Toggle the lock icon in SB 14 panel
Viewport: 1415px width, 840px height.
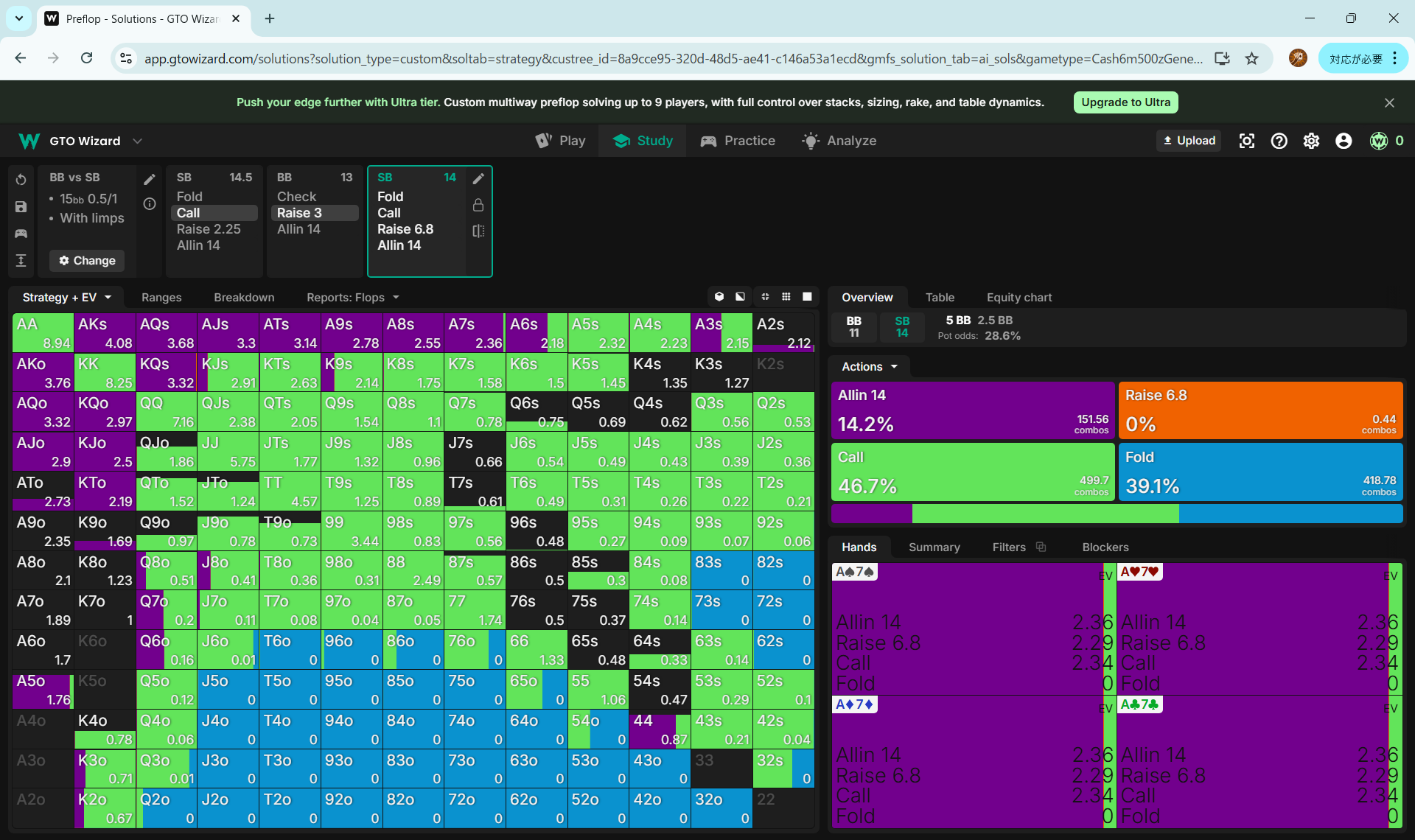coord(478,205)
